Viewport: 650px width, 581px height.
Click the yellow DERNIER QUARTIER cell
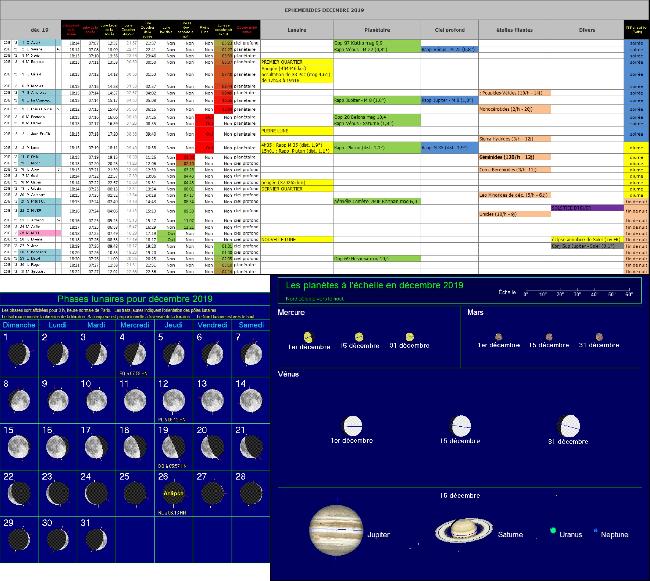[297, 189]
